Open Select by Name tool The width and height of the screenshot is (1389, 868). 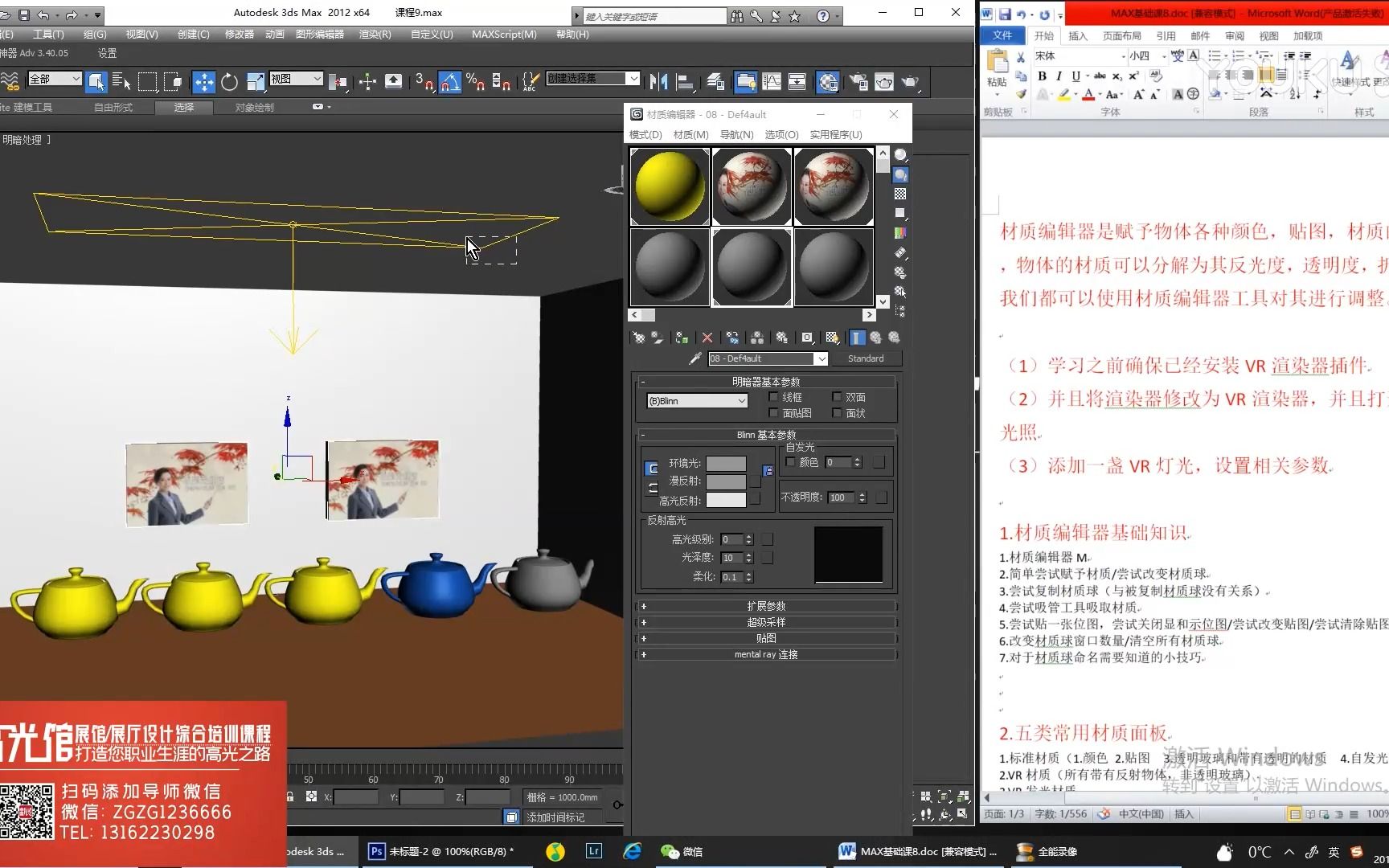click(121, 82)
